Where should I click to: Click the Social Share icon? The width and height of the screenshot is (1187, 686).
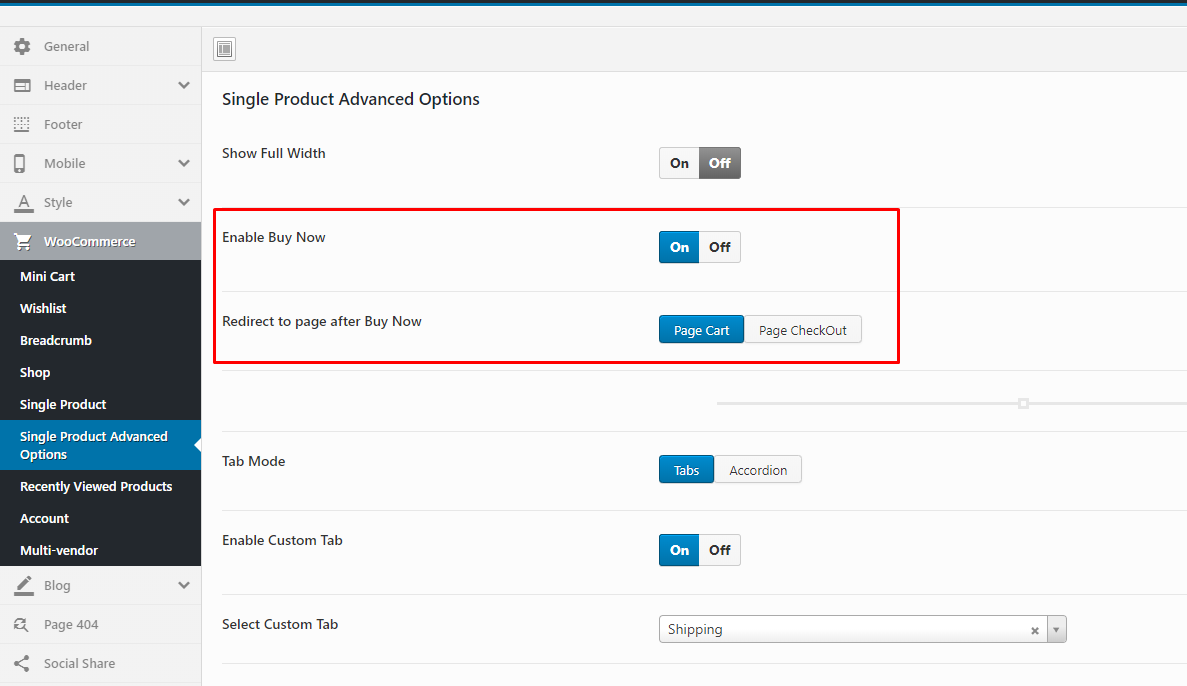tap(21, 663)
